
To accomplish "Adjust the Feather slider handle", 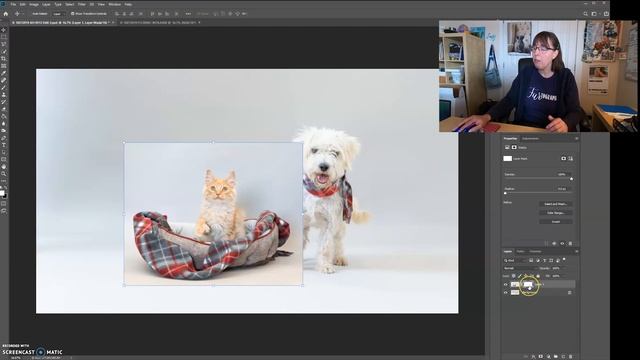I will (x=505, y=193).
